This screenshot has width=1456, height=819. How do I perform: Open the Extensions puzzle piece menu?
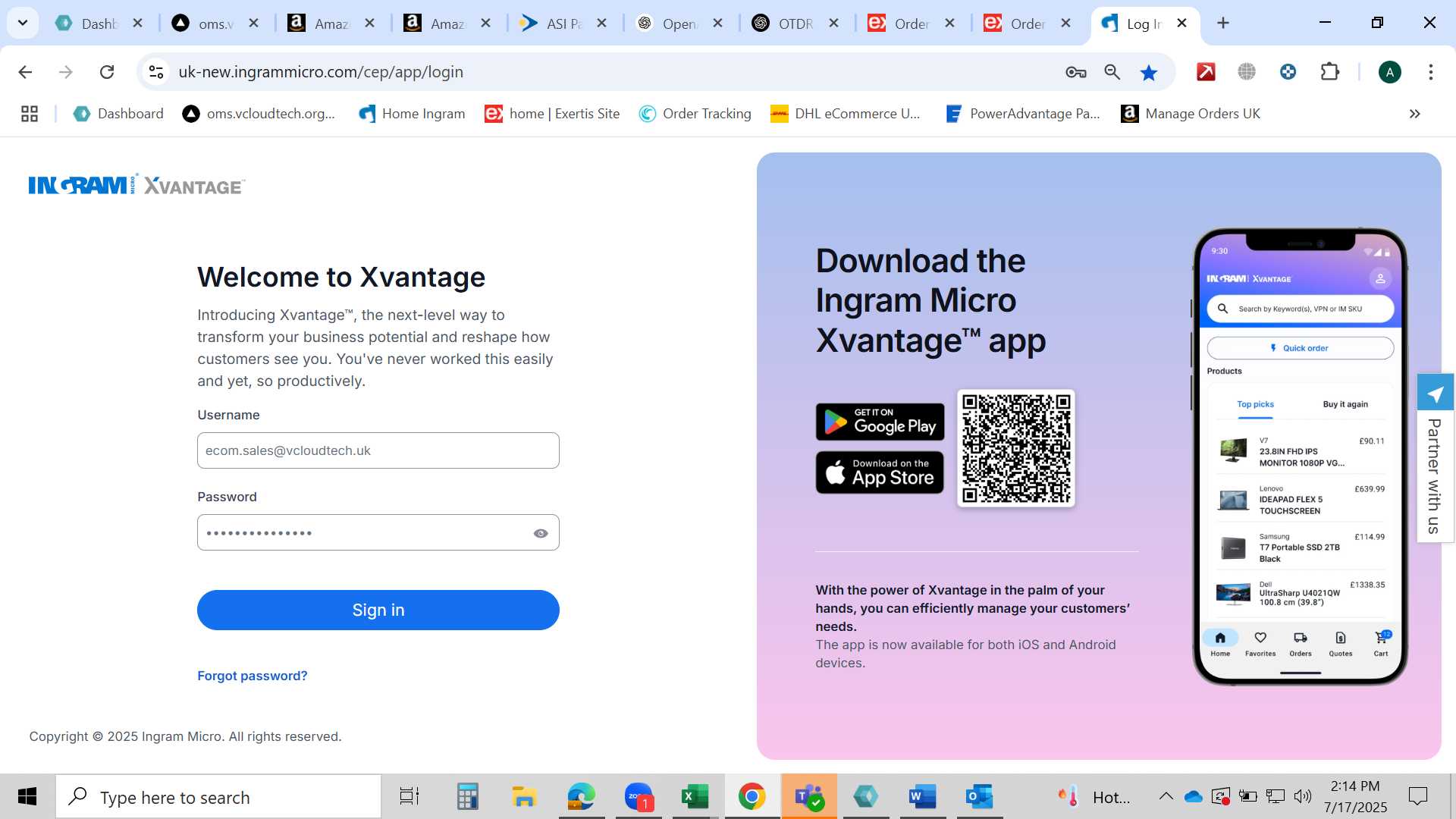[x=1330, y=72]
